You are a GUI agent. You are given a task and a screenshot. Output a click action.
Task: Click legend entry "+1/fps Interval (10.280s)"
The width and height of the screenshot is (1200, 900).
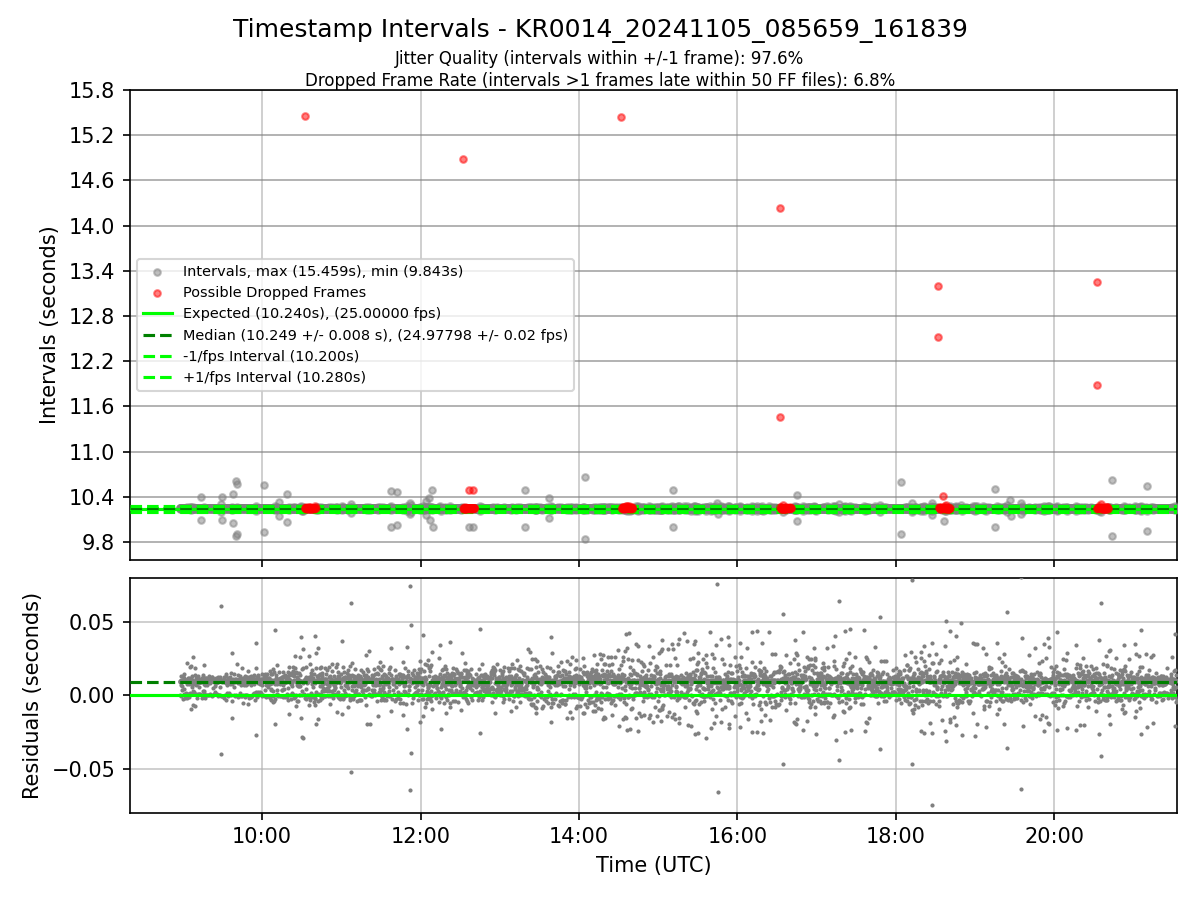274,377
